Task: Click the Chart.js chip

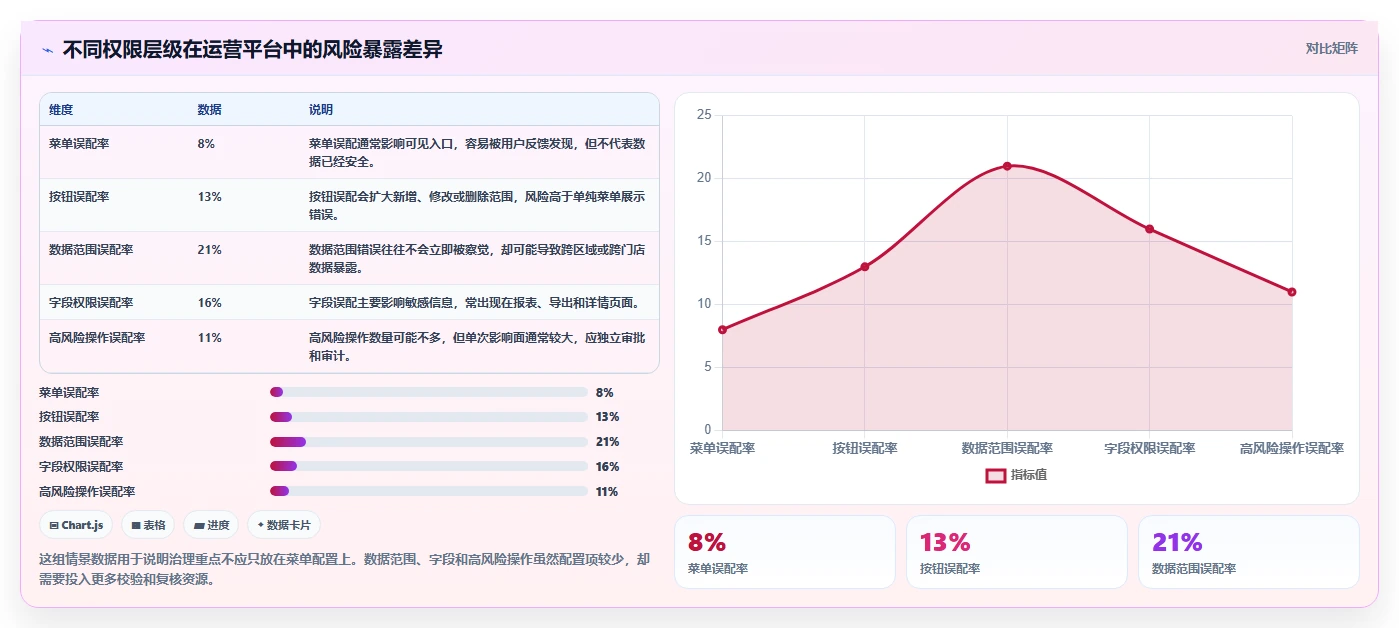Action: pyautogui.click(x=76, y=525)
